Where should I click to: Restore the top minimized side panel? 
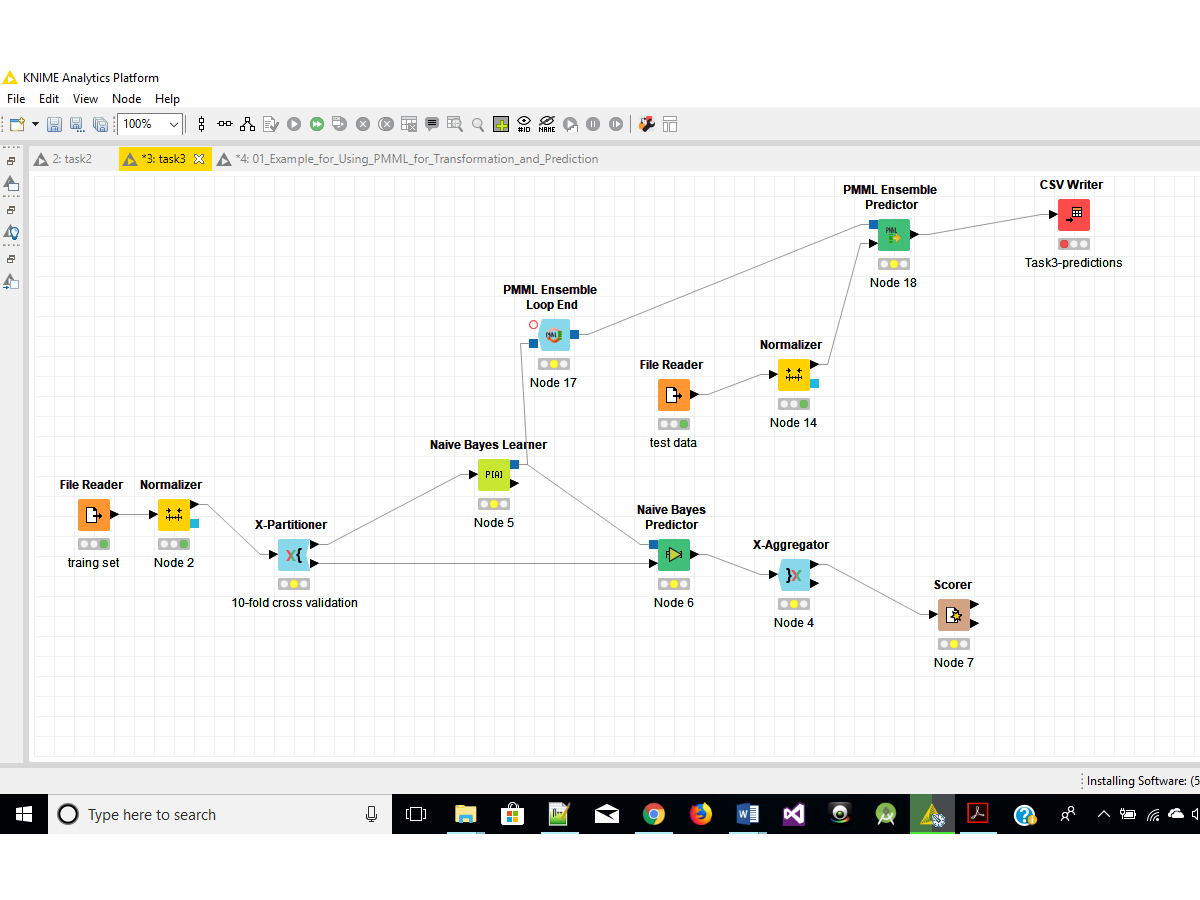click(11, 161)
